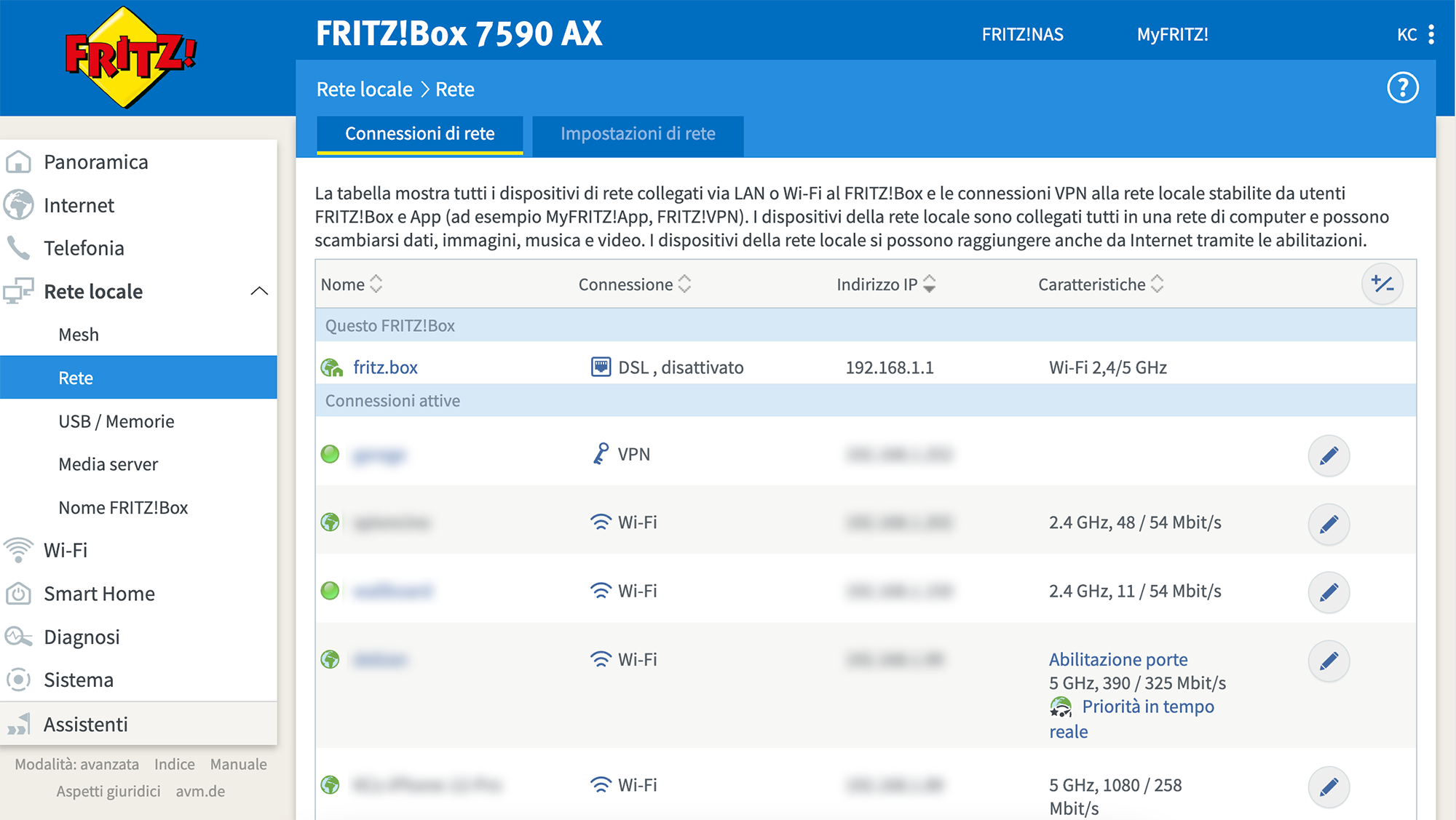Click the VPN key icon
1456x820 pixels.
600,454
